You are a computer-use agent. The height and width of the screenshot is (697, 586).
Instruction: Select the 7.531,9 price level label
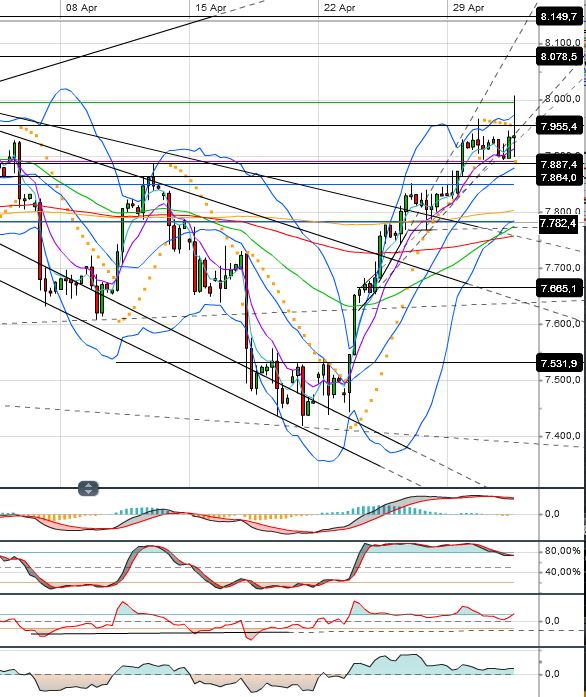coord(559,364)
